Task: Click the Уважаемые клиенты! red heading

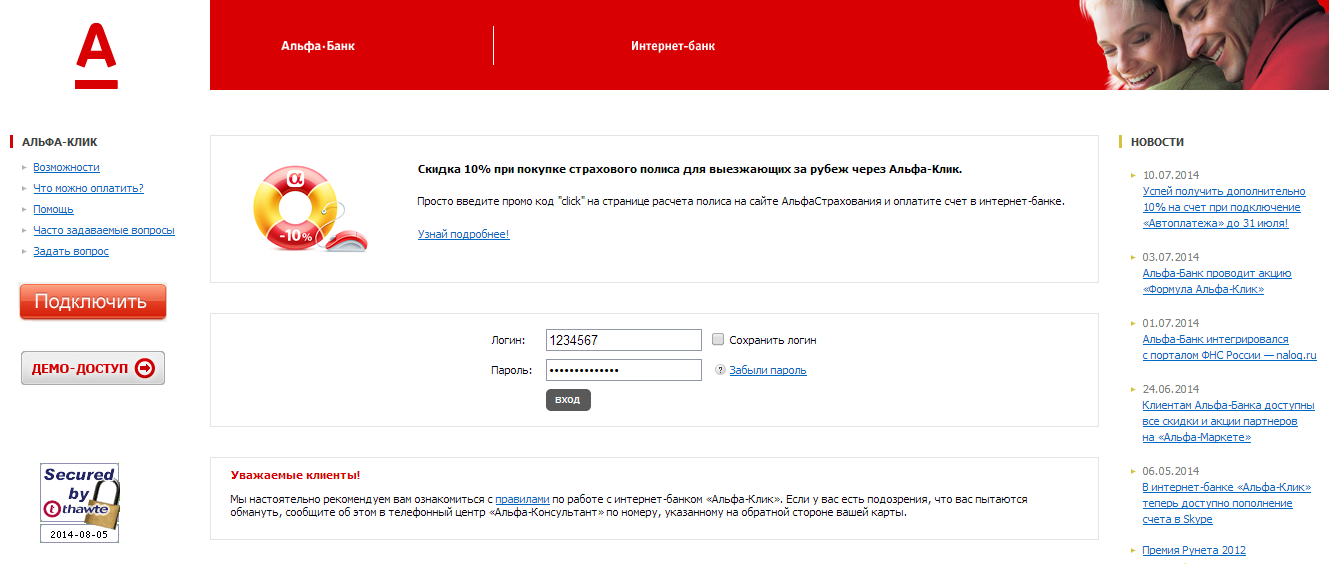Action: [295, 475]
